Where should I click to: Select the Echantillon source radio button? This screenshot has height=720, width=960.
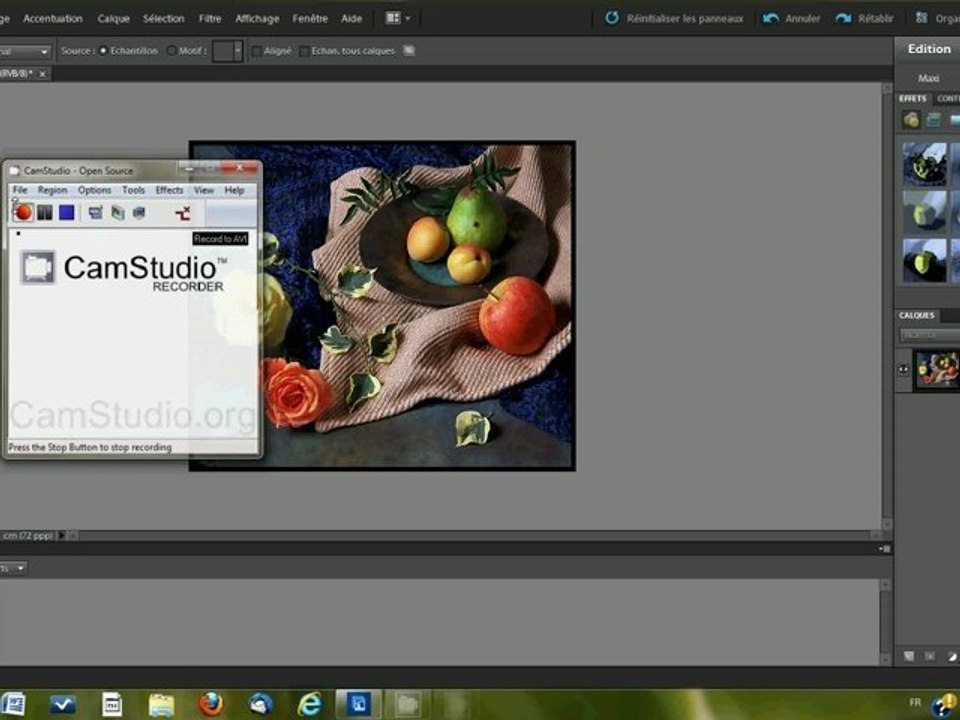[104, 51]
